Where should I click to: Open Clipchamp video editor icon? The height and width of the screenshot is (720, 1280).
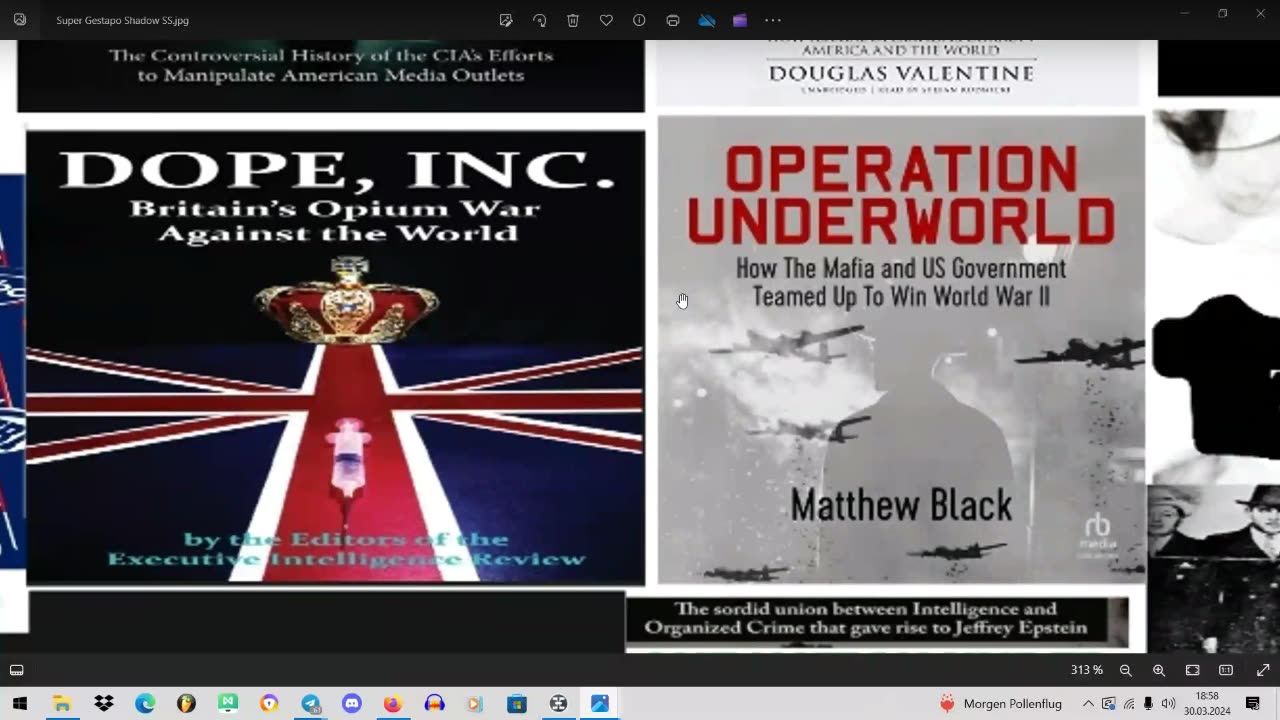pos(740,20)
